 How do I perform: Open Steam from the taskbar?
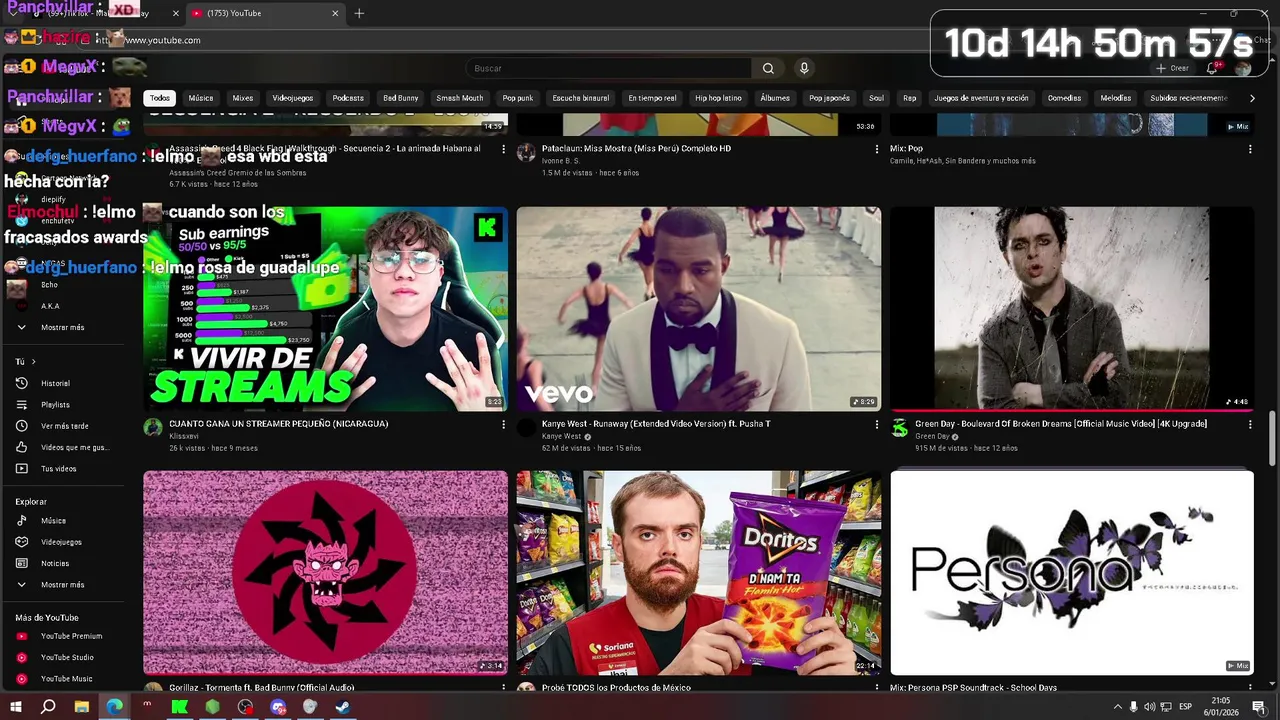[343, 707]
